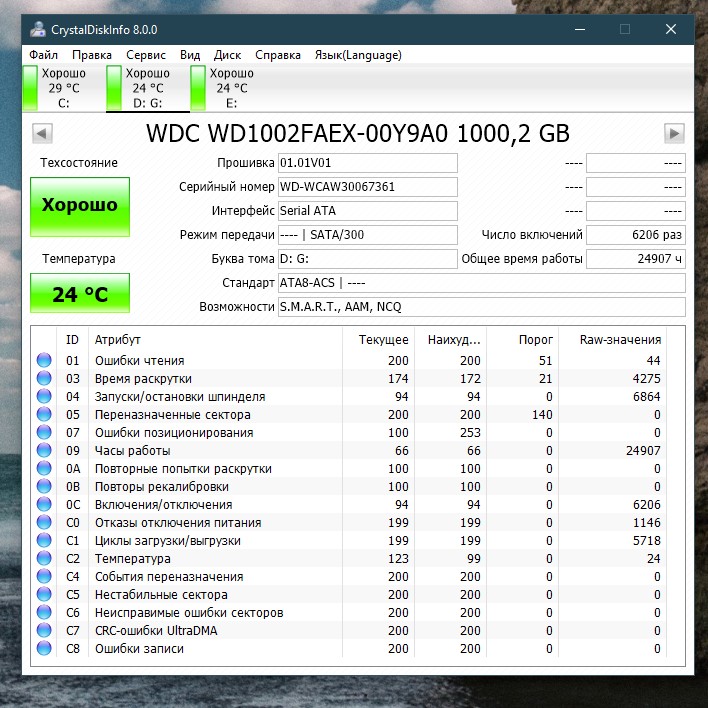Click status circle of Повторы рекалибровки row
Viewport: 708px width, 708px height.
click(44, 486)
